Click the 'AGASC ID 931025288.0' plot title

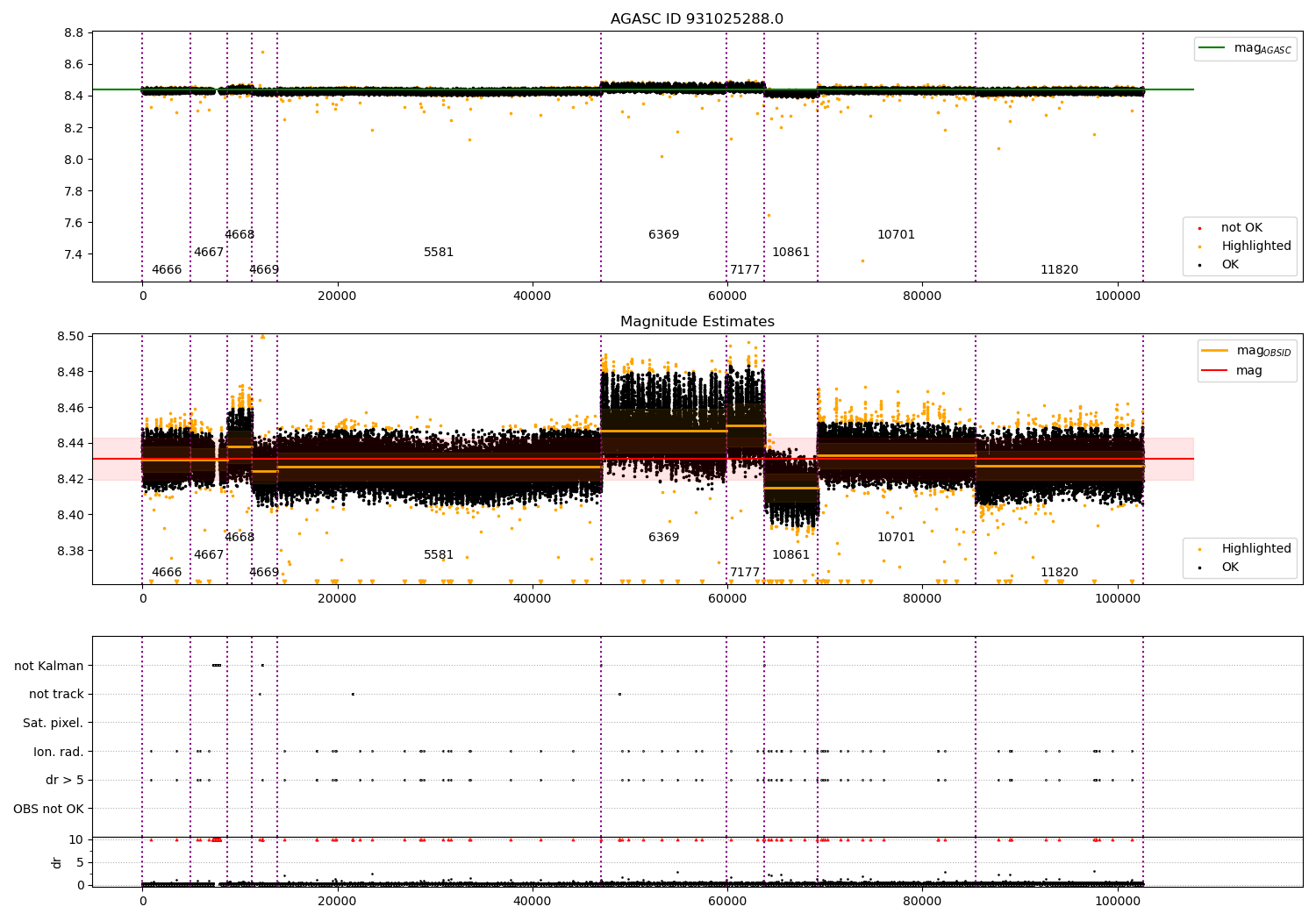(x=697, y=19)
